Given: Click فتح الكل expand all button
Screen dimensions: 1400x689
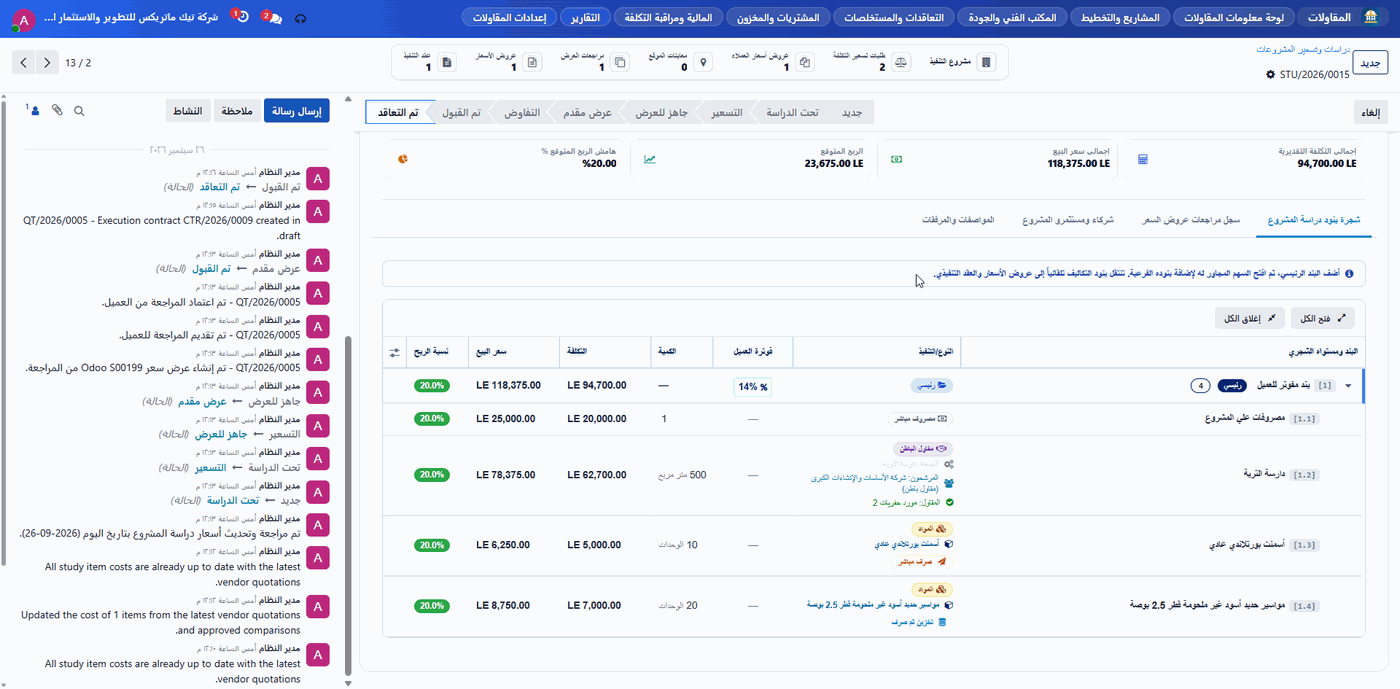Looking at the screenshot, I should 1323,318.
